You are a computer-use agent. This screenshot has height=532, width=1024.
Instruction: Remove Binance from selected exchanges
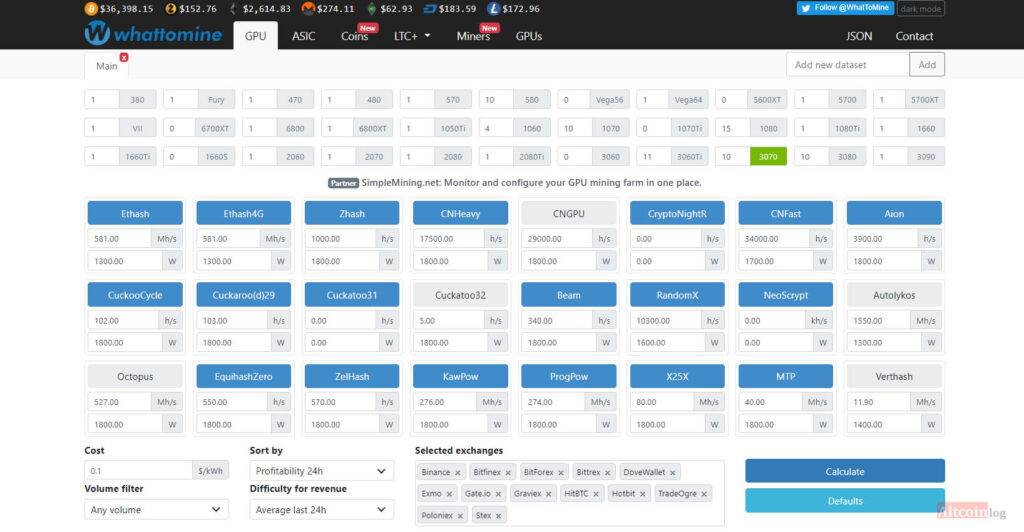pyautogui.click(x=458, y=472)
